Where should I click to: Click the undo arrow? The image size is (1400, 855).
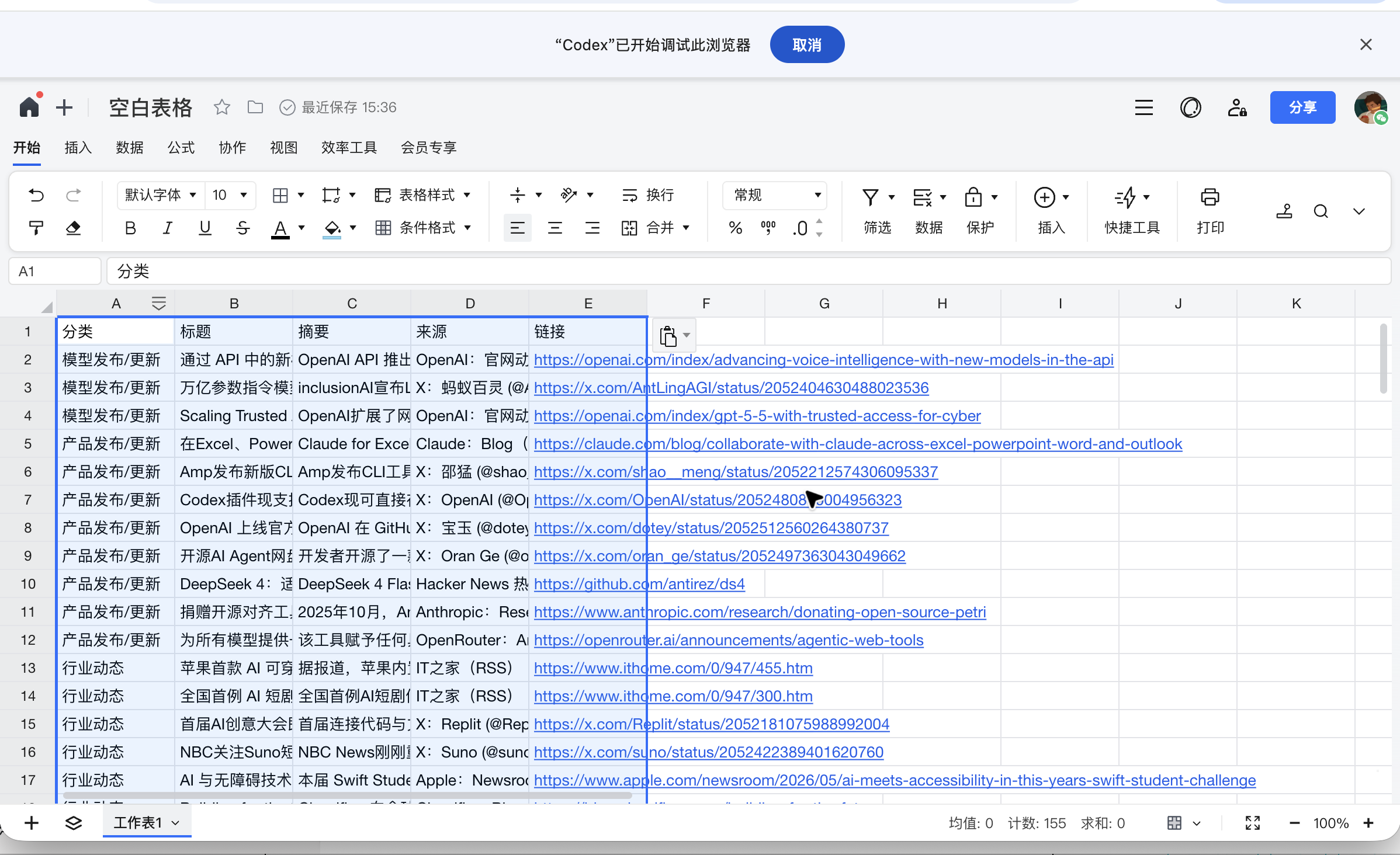(x=36, y=195)
